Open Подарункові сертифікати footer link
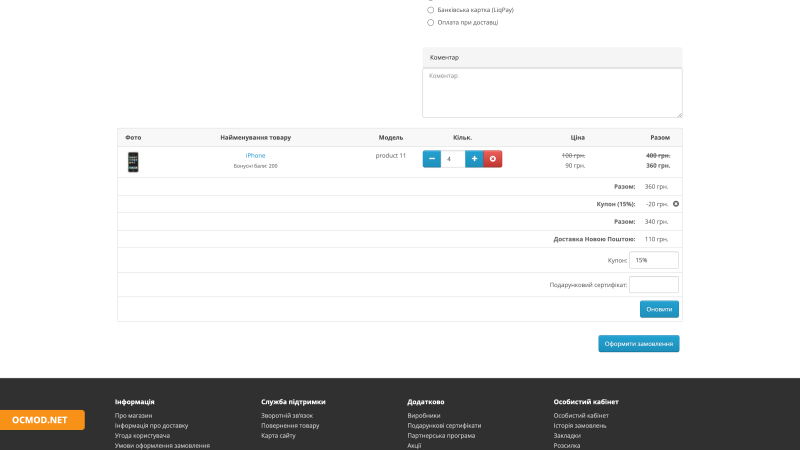Screen dimensions: 800x450 (444, 426)
